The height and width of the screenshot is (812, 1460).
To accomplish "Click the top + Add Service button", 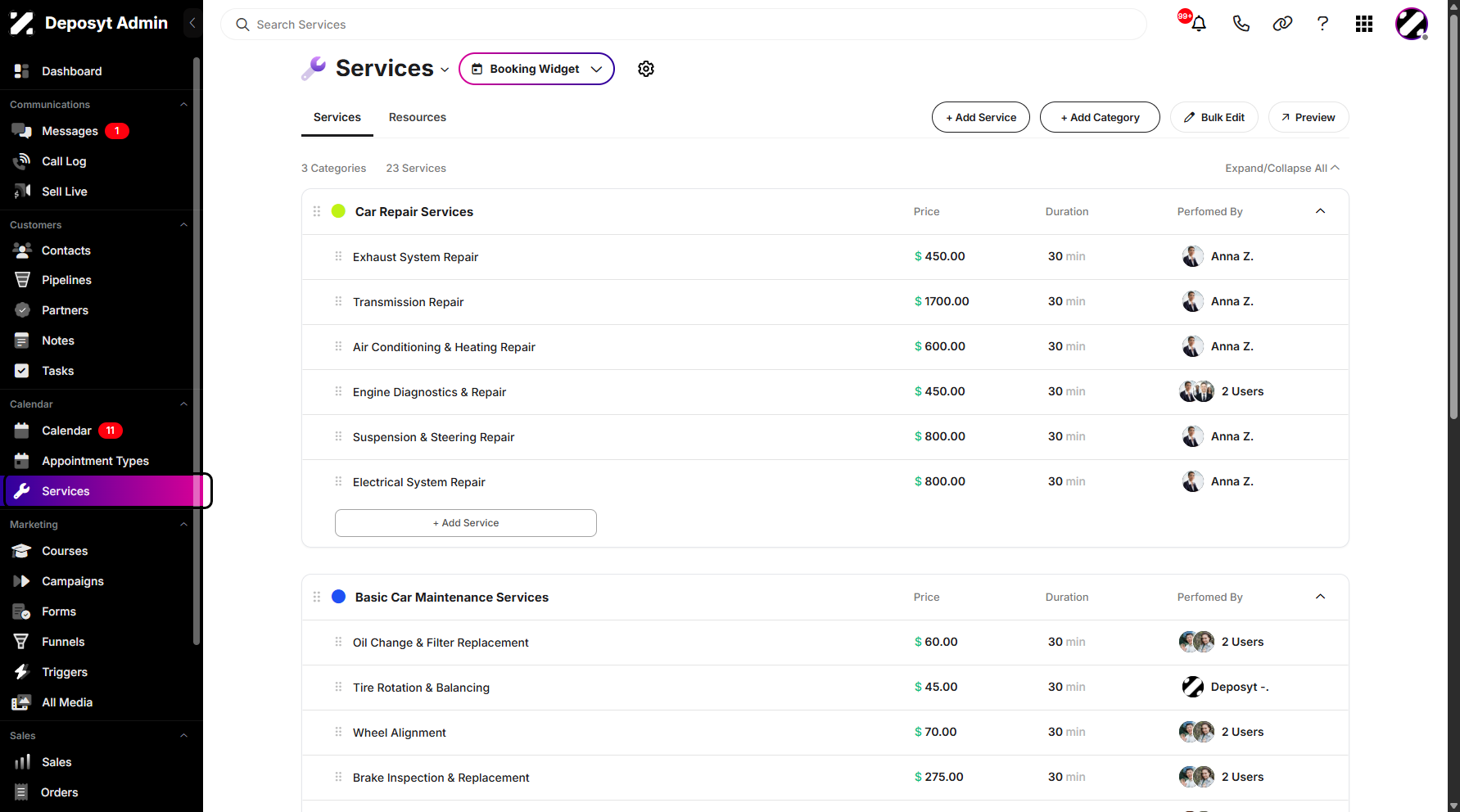I will [x=981, y=117].
